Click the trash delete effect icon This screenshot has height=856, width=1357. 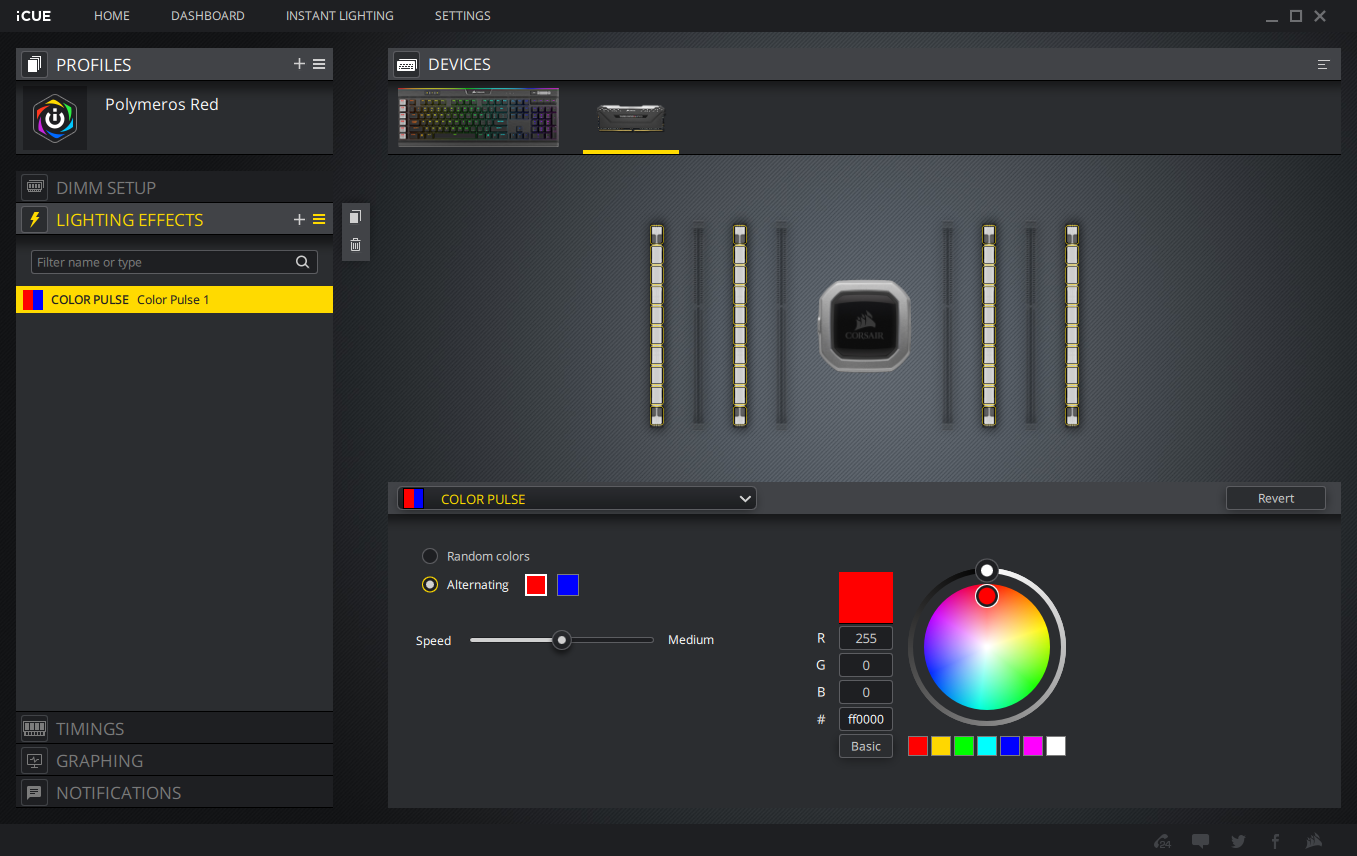(355, 245)
